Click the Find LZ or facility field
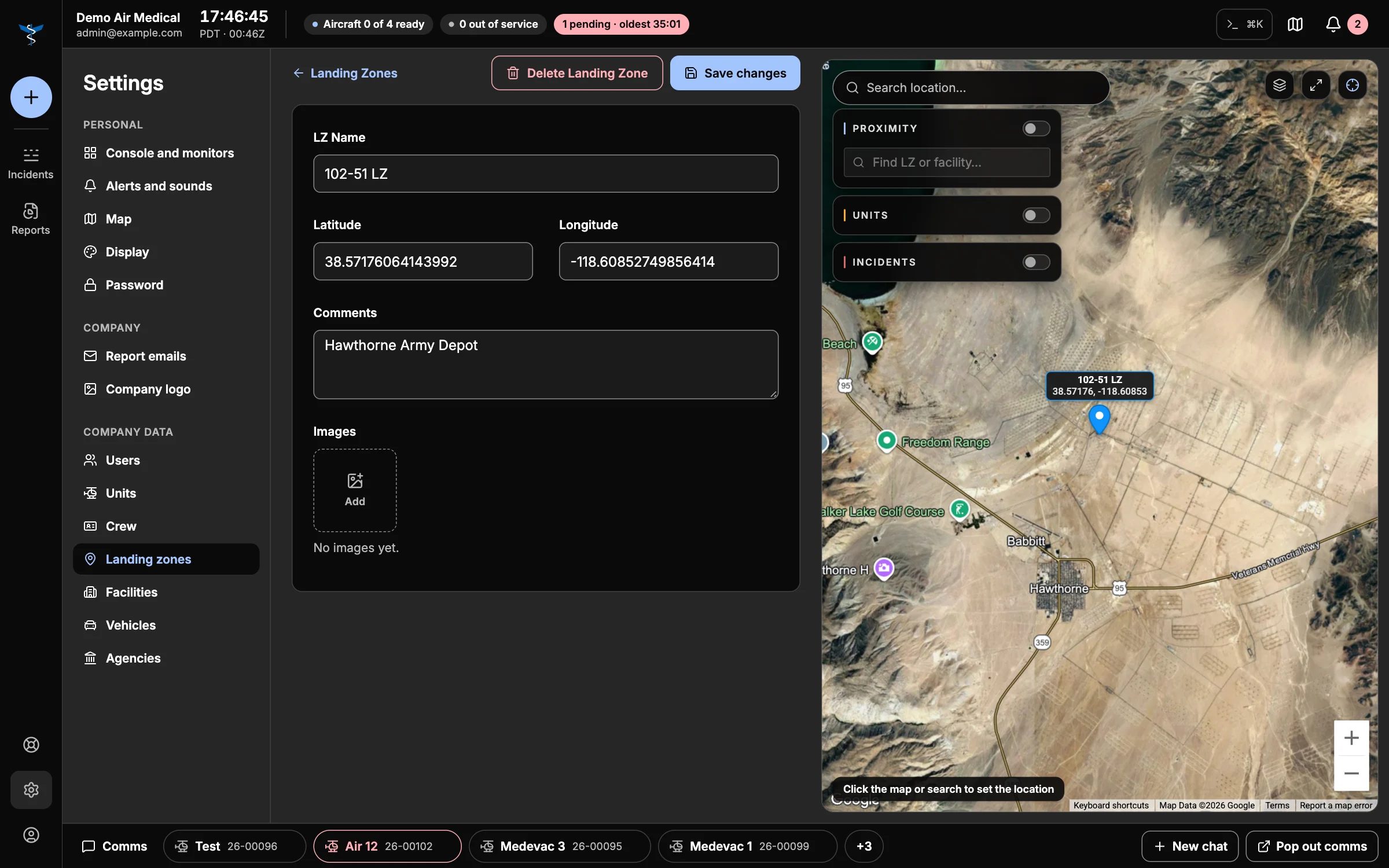Viewport: 1389px width, 868px height. (x=947, y=163)
